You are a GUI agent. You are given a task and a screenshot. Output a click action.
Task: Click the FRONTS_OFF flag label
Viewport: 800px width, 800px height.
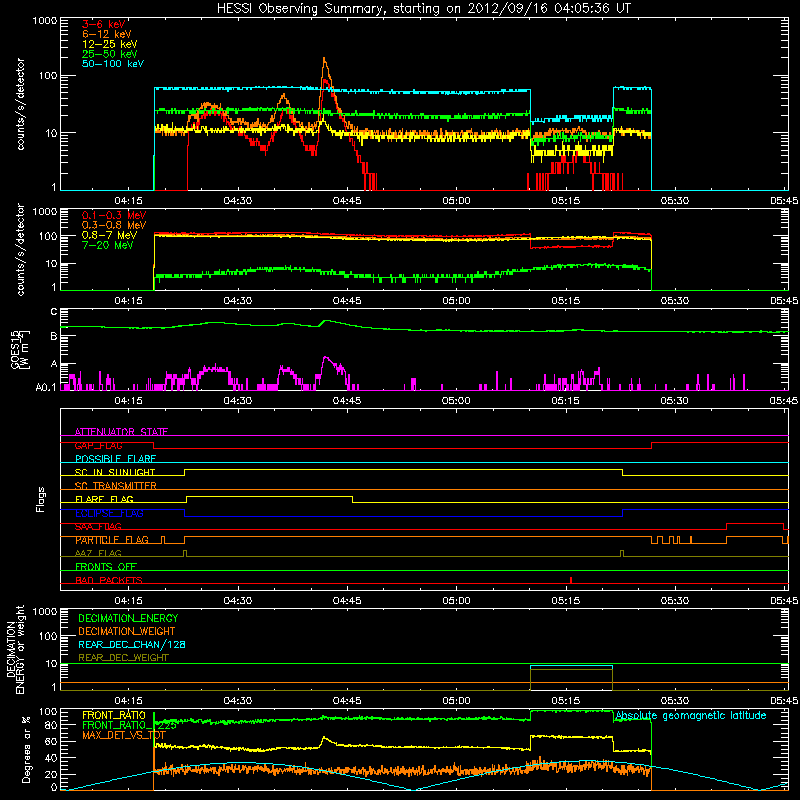click(106, 566)
